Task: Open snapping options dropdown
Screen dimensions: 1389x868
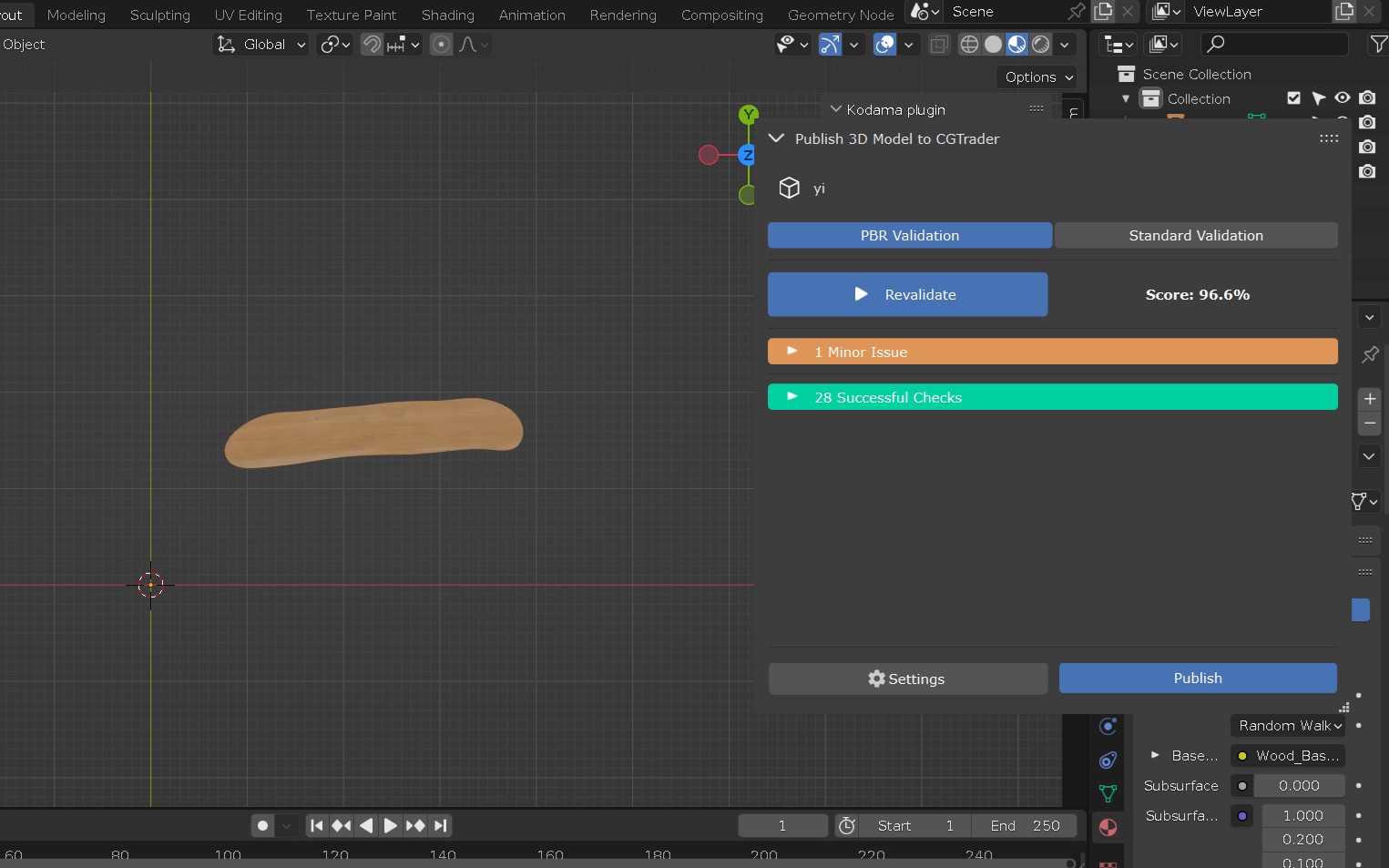Action: (403, 45)
